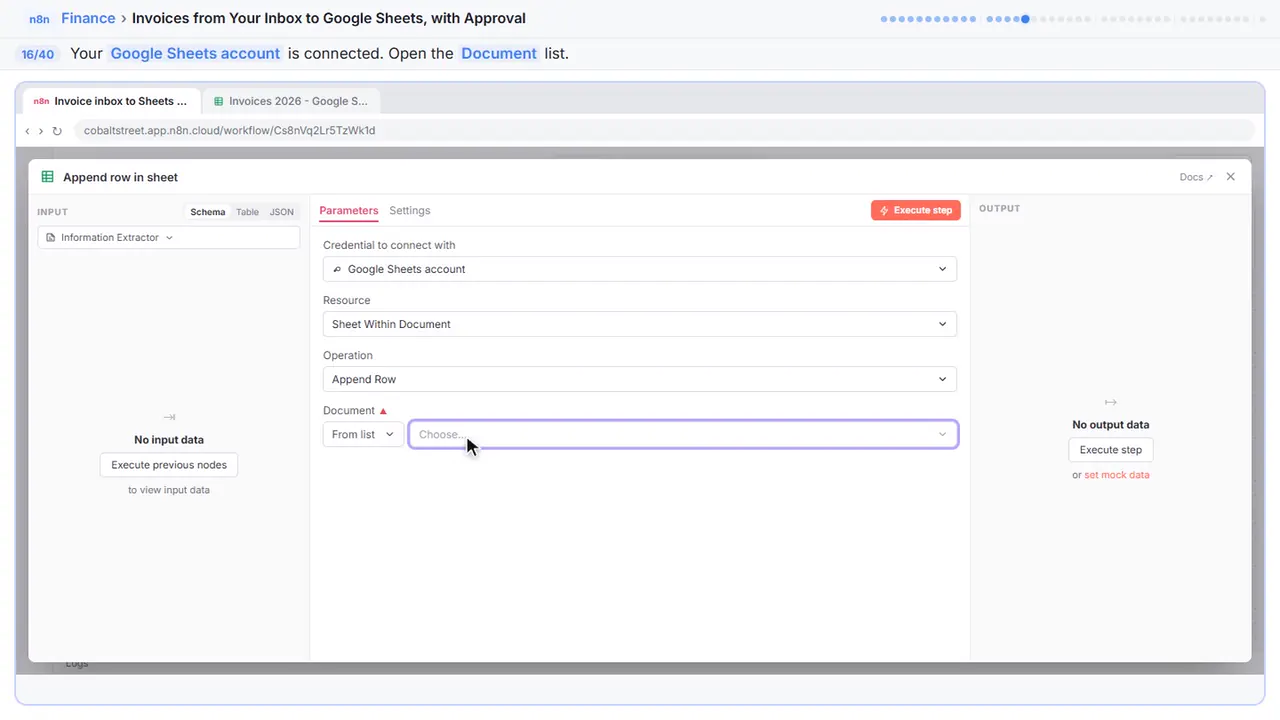
Task: Click the current step progress dot
Action: [x=1025, y=19]
